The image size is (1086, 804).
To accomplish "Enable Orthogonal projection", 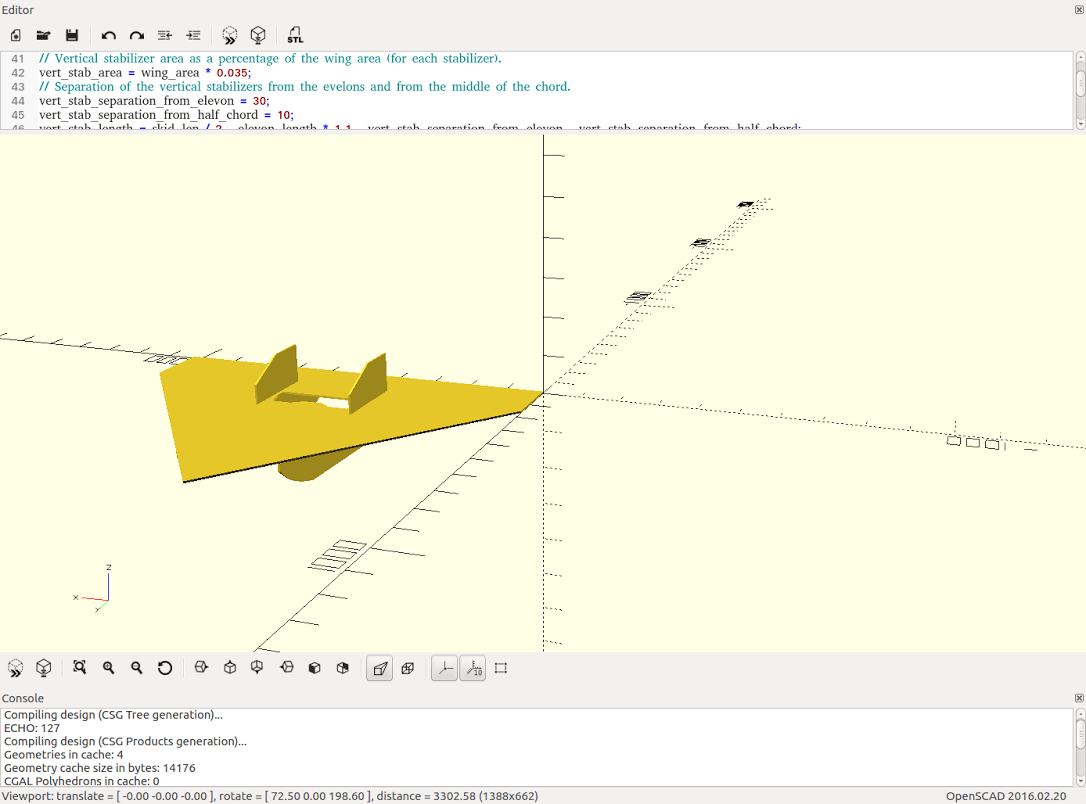I will tap(408, 668).
